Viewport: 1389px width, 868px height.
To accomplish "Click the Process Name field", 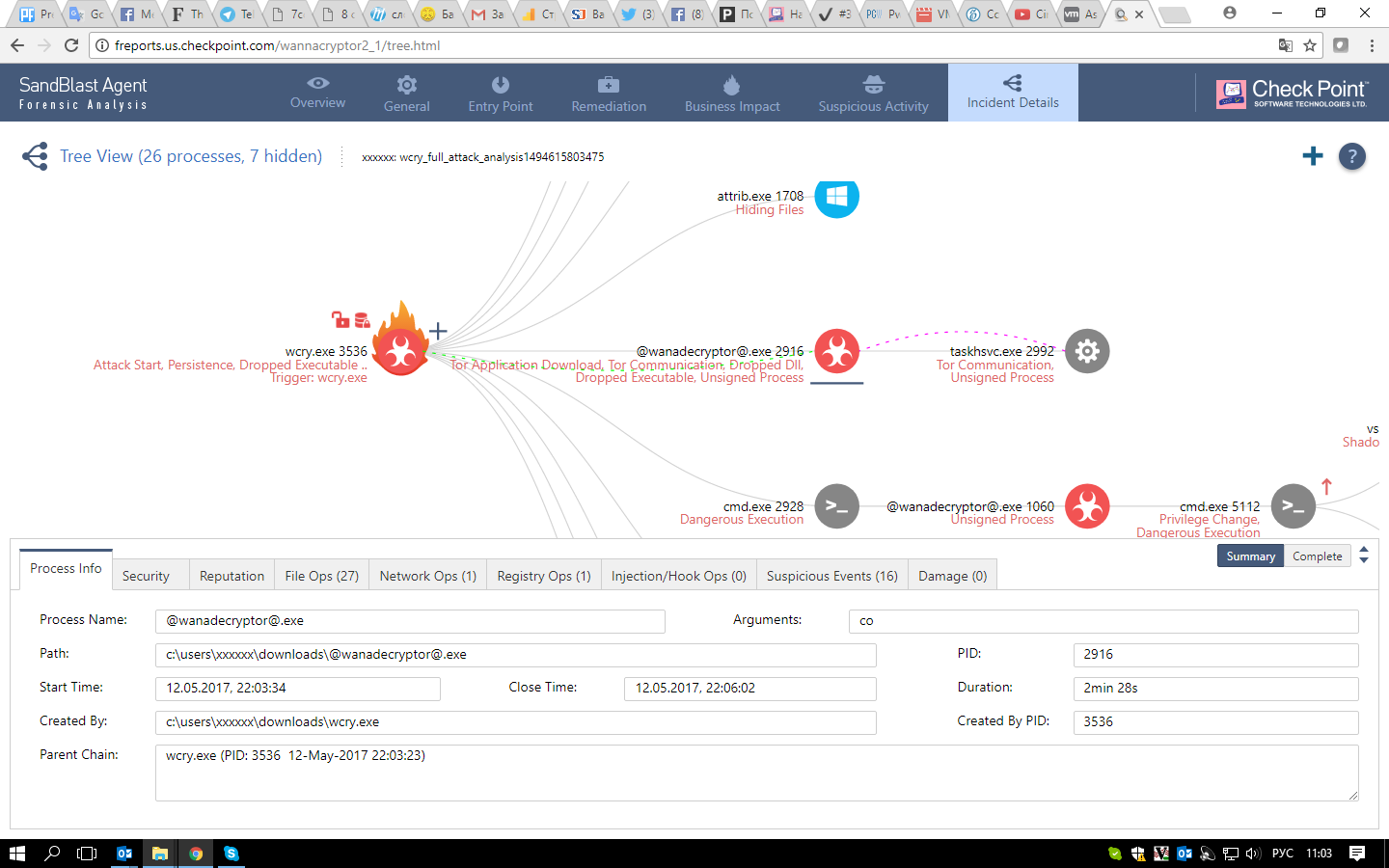I will 410,621.
